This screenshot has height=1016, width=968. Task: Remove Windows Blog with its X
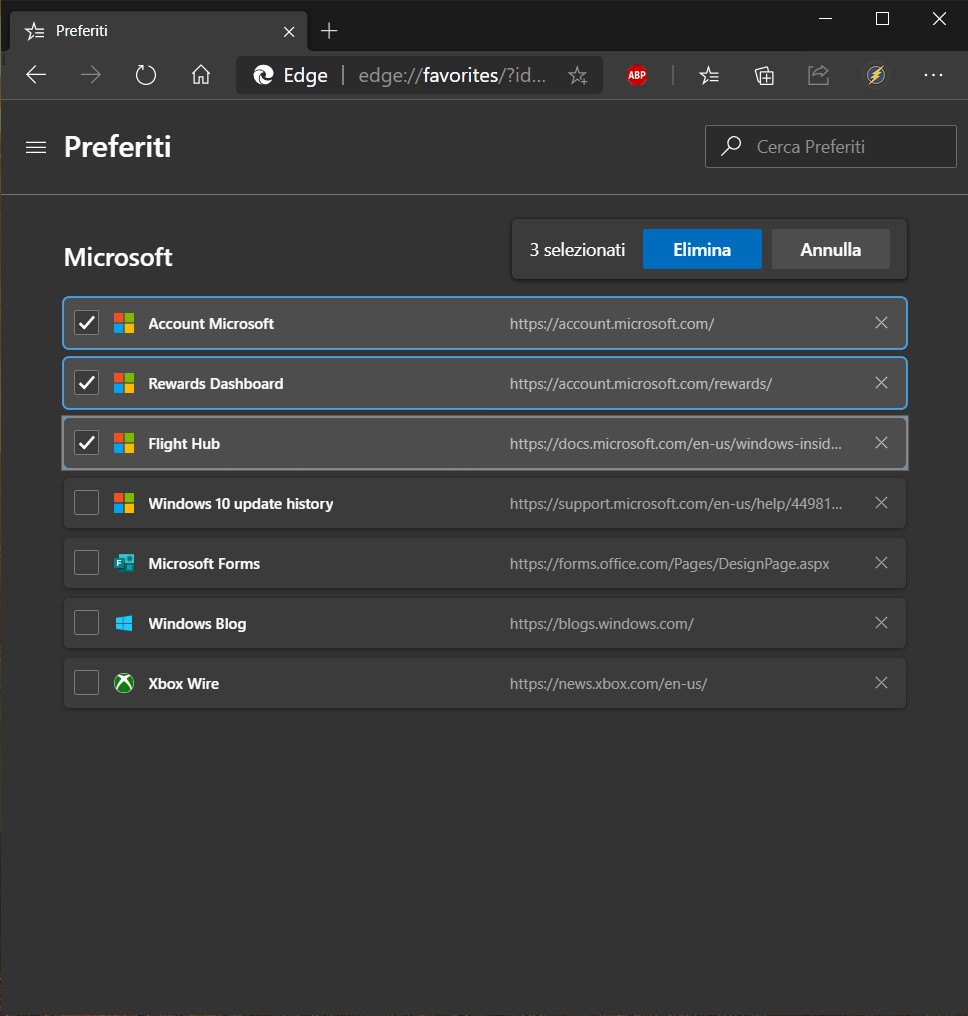pos(881,623)
